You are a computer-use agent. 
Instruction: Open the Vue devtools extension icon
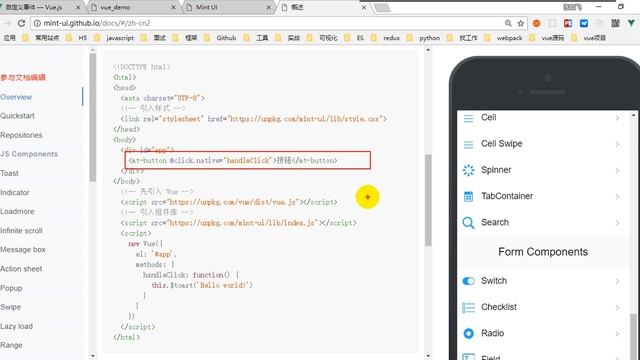(x=631, y=23)
